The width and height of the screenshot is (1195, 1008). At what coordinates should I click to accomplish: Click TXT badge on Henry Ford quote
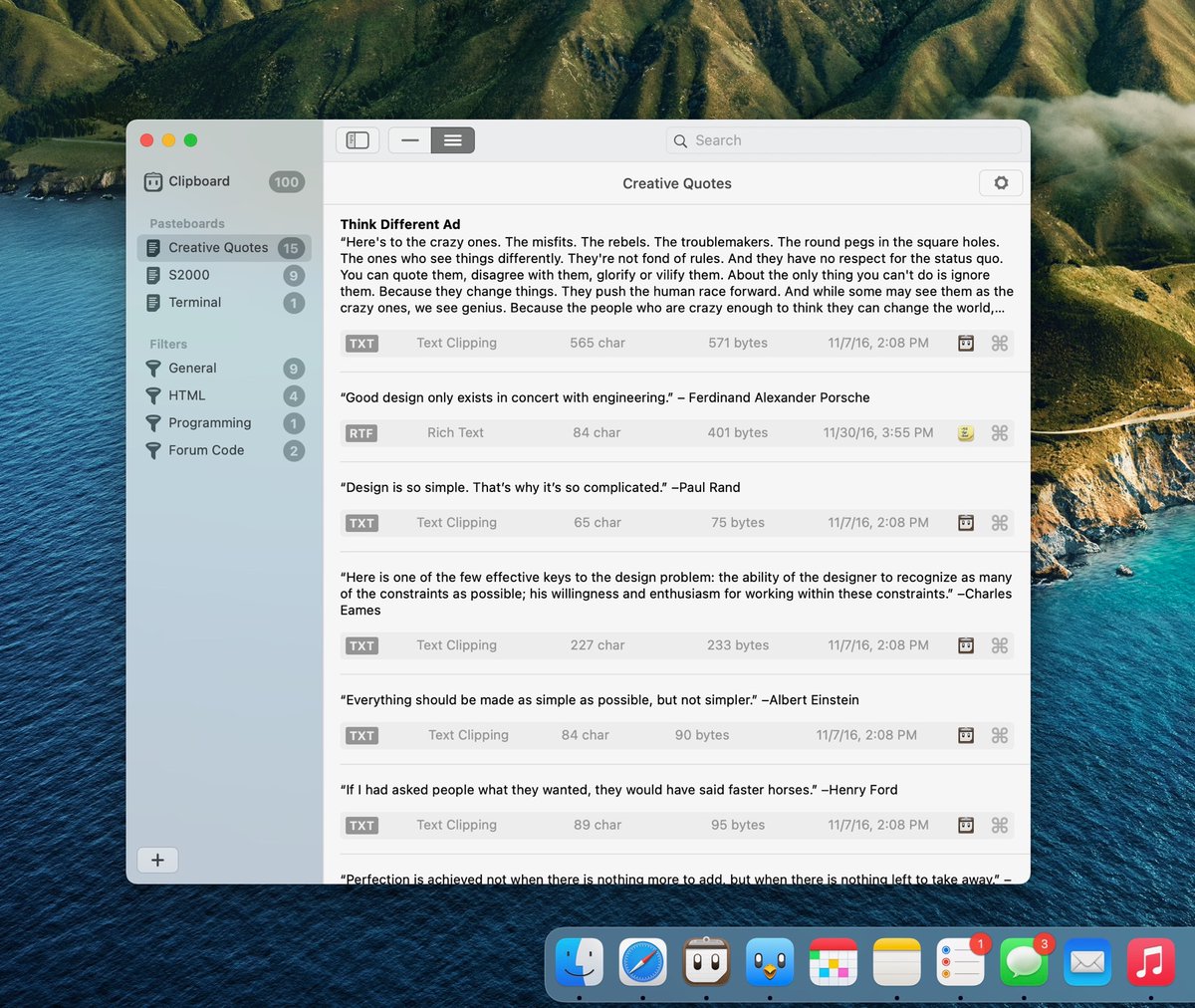[x=361, y=826]
